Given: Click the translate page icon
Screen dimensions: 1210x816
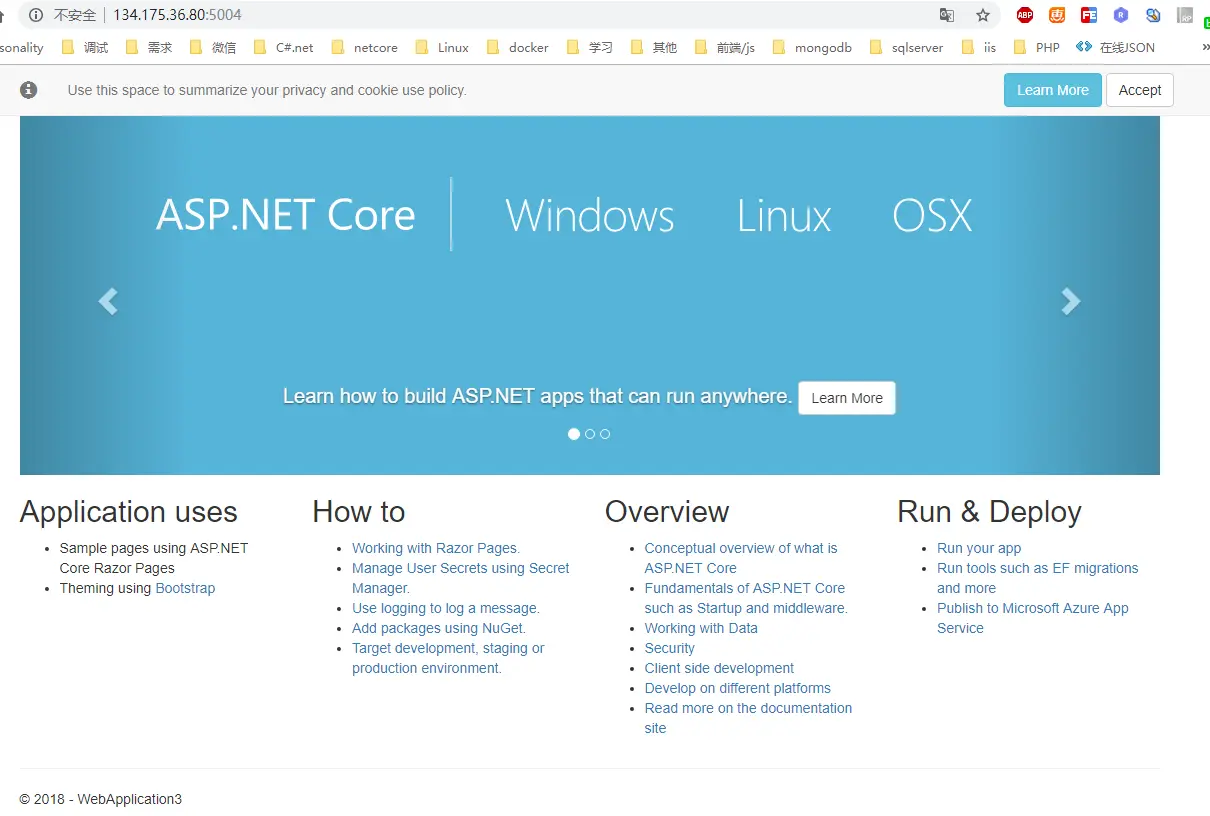Looking at the screenshot, I should pyautogui.click(x=946, y=15).
